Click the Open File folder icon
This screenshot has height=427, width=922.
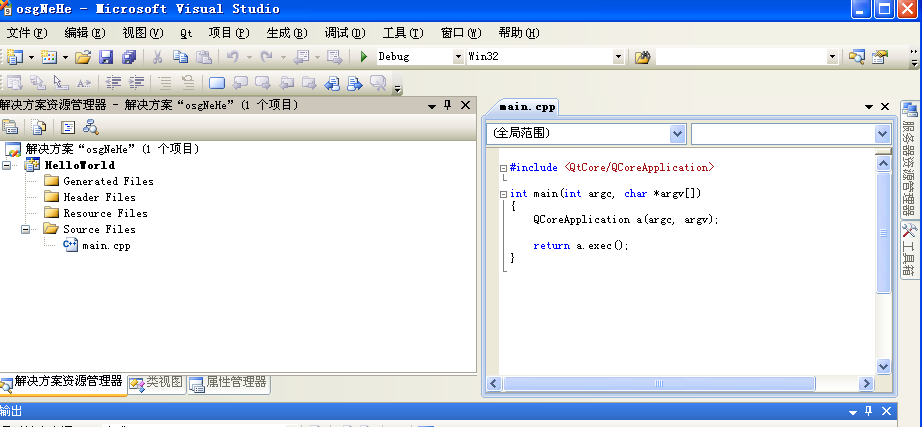point(83,57)
